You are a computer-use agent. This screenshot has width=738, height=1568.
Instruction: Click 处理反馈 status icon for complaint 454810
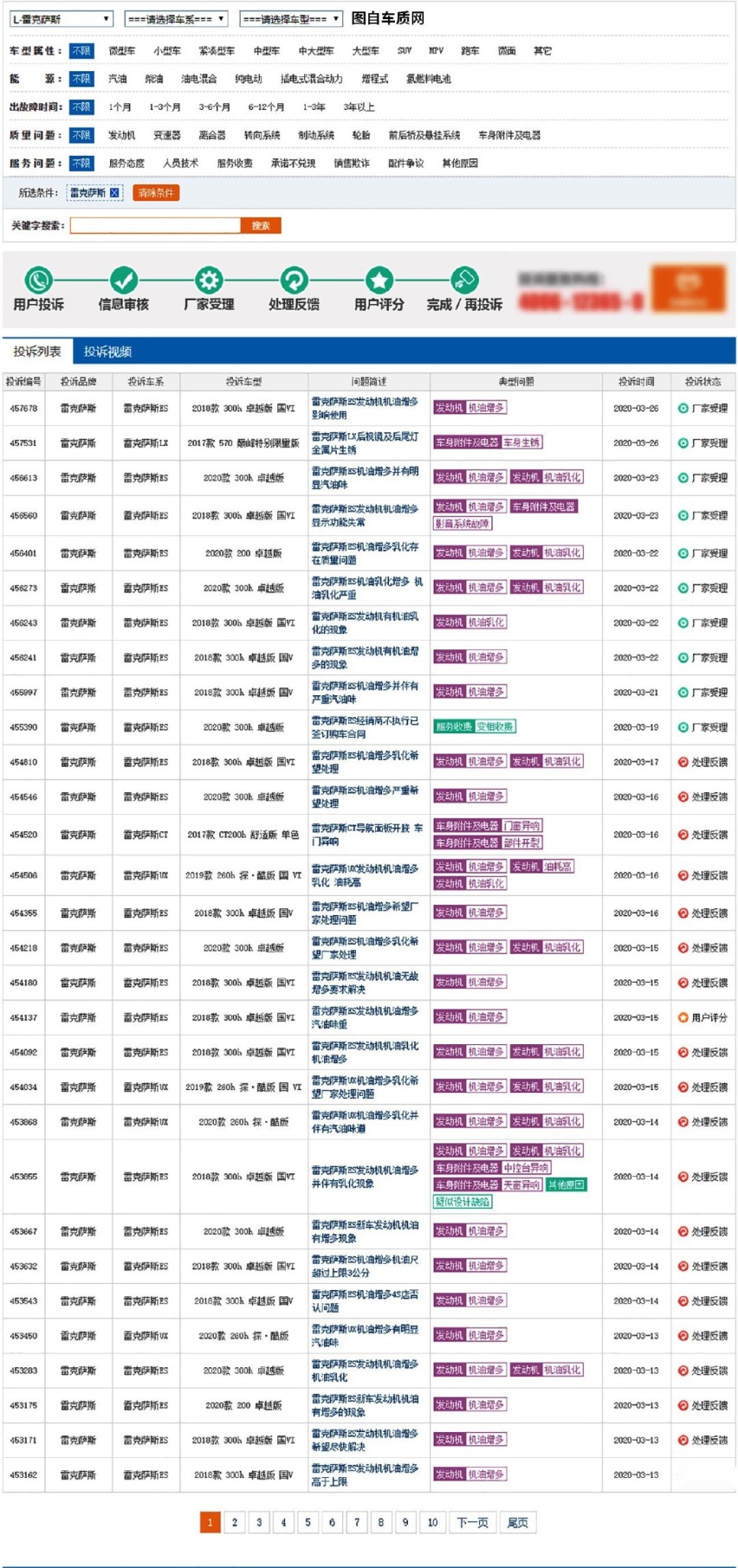point(683,762)
